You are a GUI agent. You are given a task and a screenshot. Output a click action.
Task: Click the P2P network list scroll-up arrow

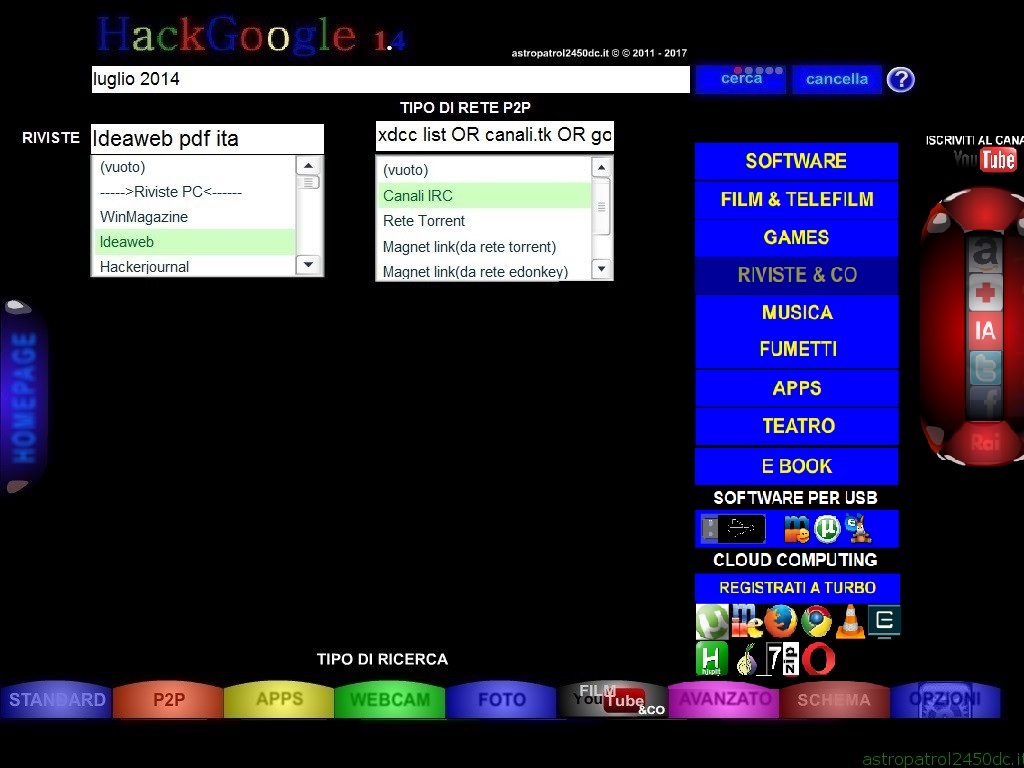[x=601, y=168]
